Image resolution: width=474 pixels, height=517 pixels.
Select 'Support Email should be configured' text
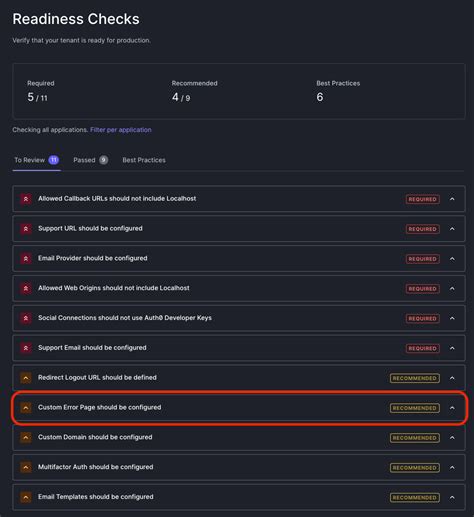pyautogui.click(x=92, y=348)
